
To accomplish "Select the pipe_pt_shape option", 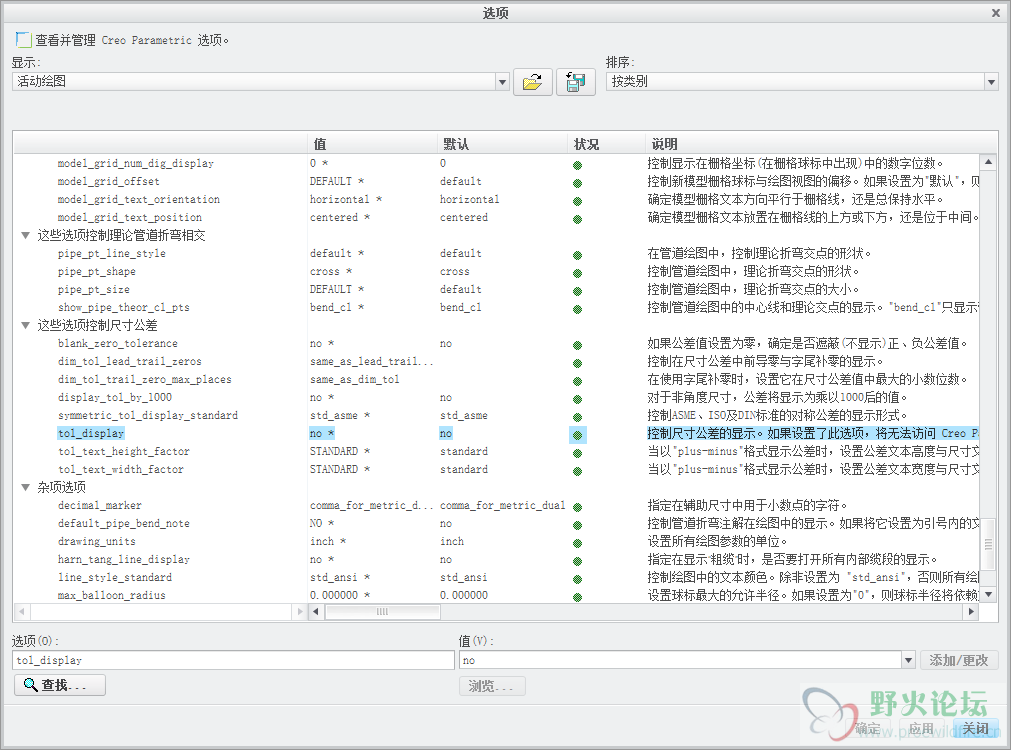I will coord(97,271).
